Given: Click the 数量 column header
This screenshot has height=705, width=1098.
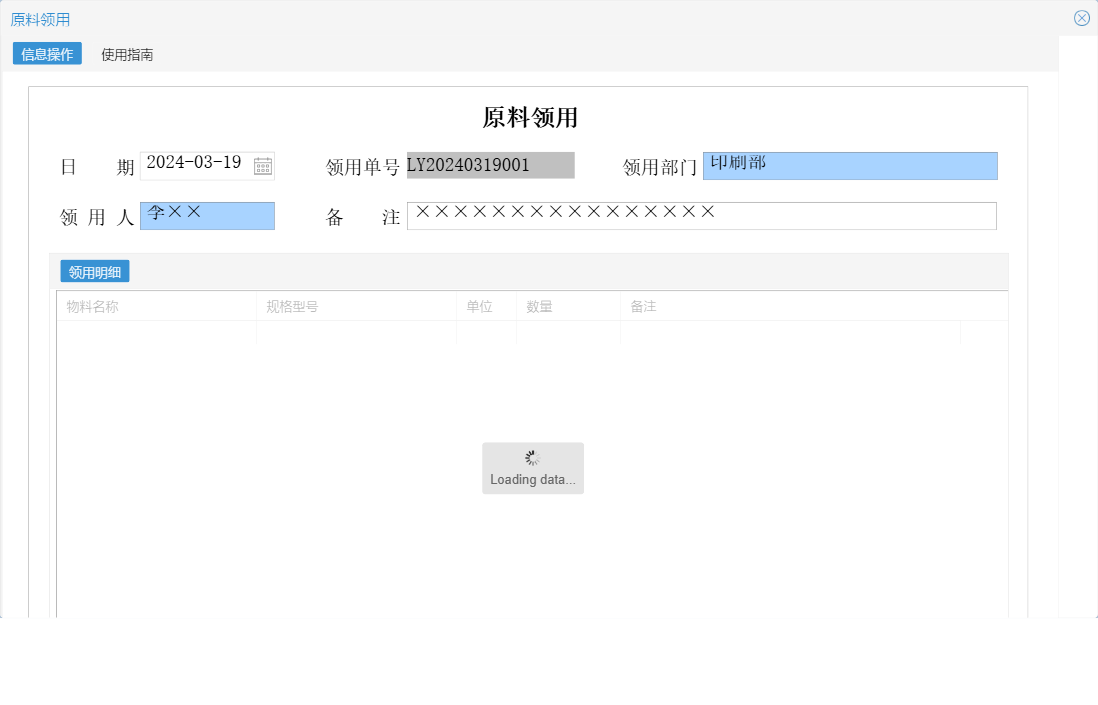Looking at the screenshot, I should (540, 306).
